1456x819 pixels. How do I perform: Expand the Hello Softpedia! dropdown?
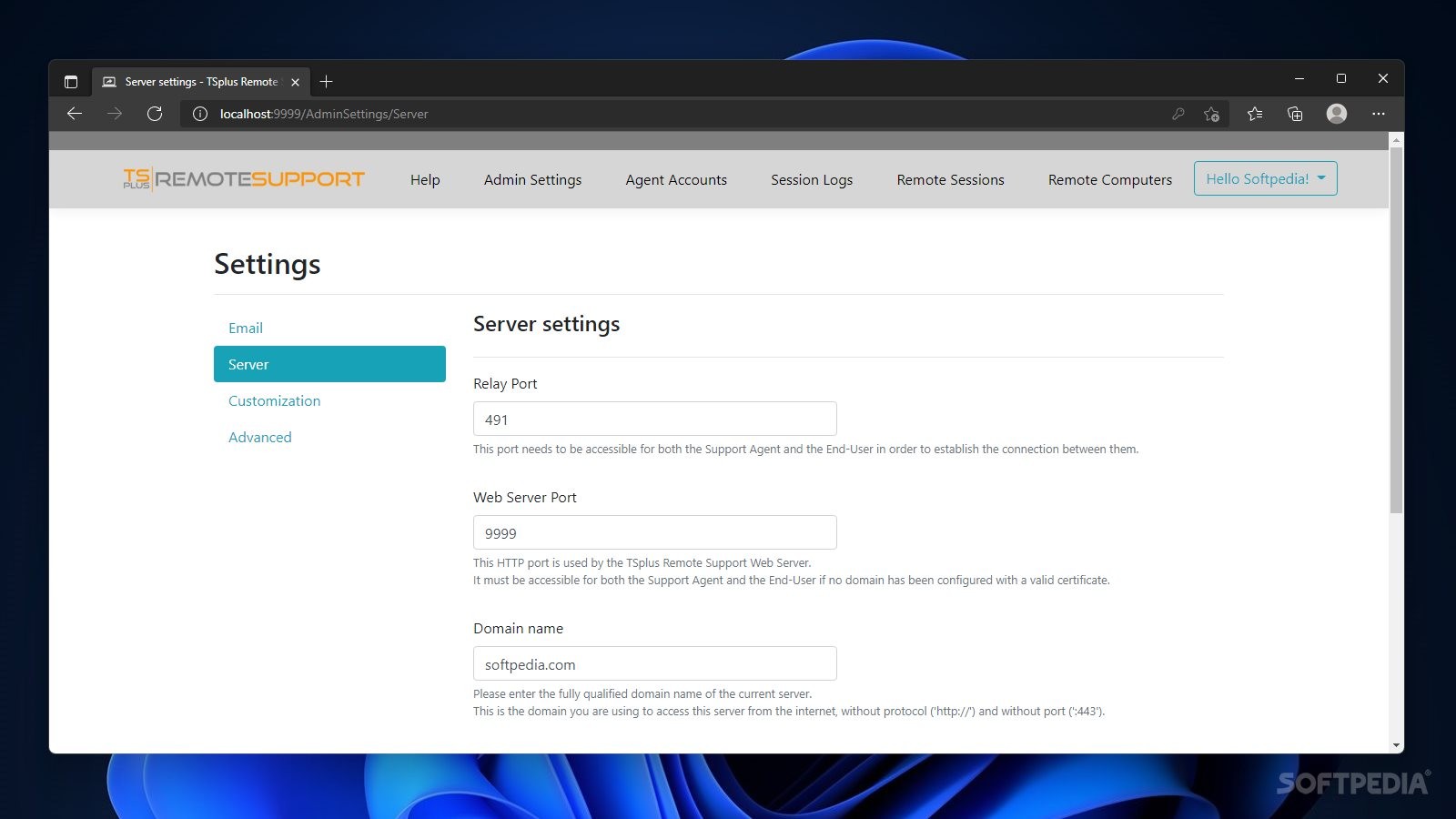click(x=1265, y=178)
